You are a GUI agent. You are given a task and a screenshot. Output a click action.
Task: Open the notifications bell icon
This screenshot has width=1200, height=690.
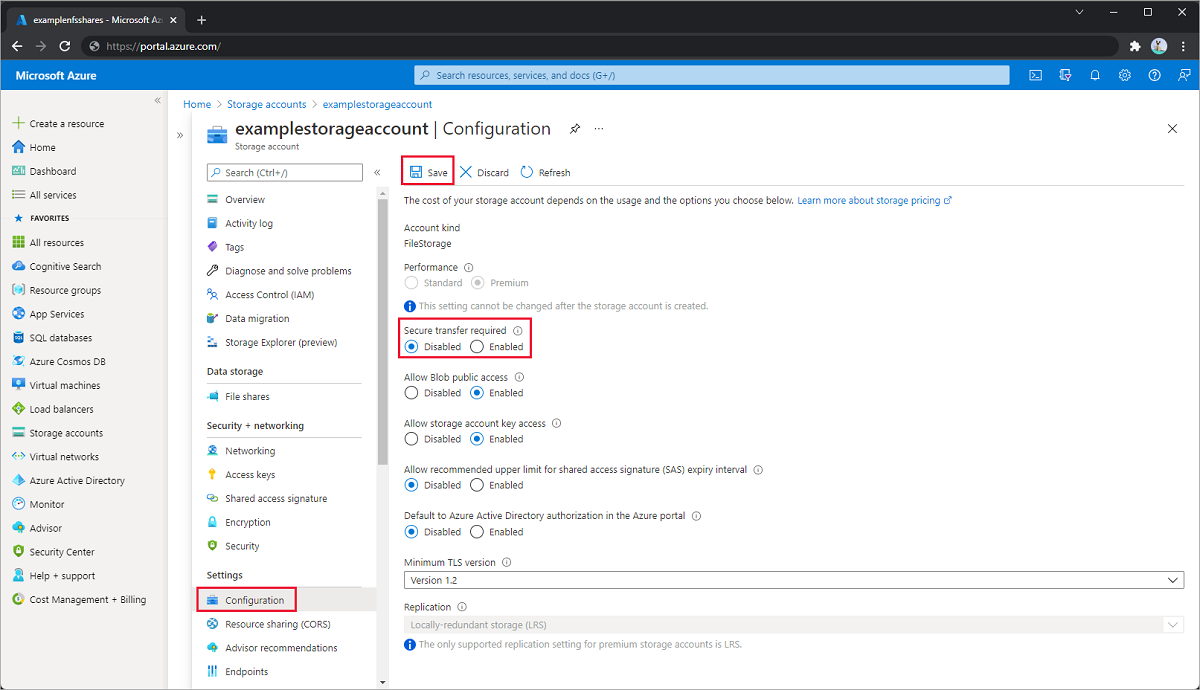click(x=1095, y=75)
